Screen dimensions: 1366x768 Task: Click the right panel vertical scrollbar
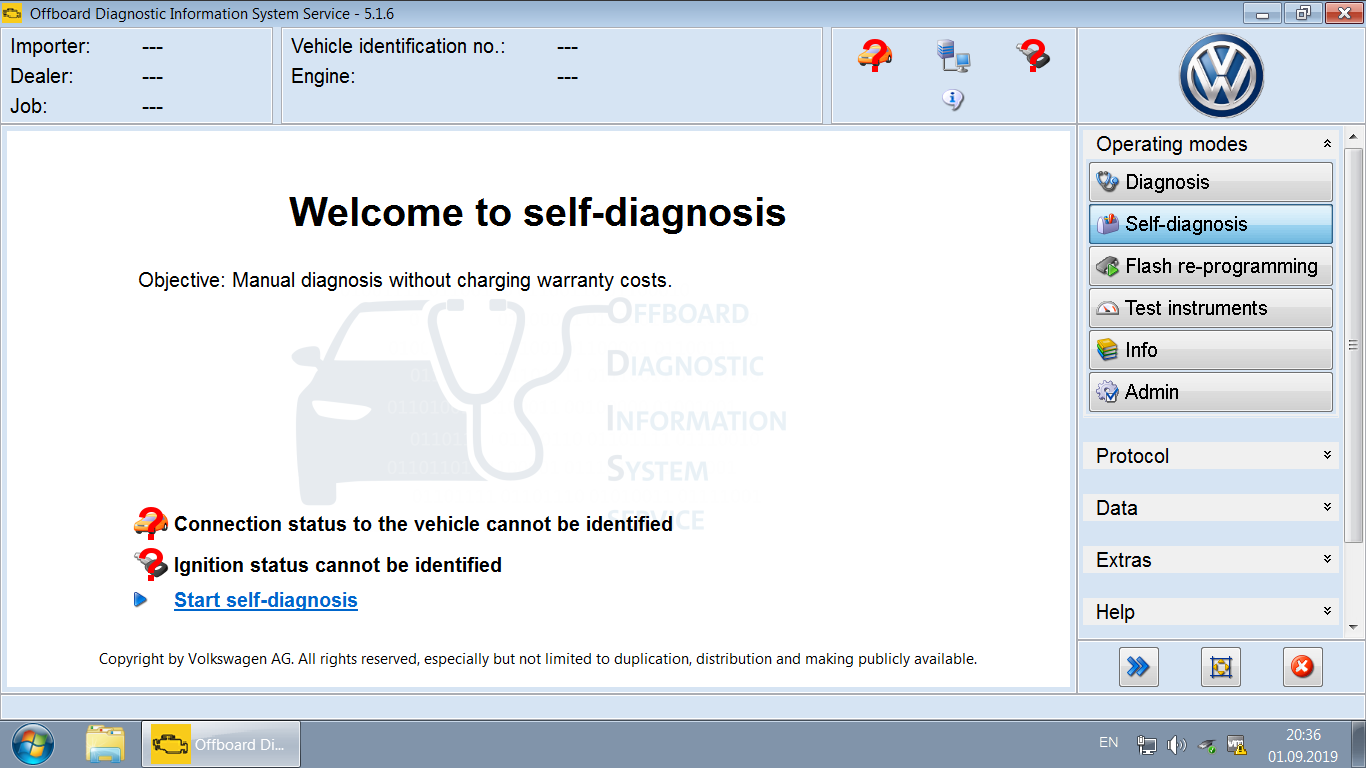1353,346
